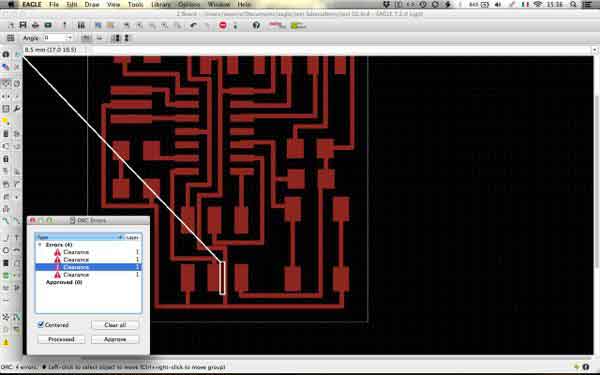Viewport: 600px width, 375px height.
Task: Select the Change wrench tool
Action: pos(17,109)
